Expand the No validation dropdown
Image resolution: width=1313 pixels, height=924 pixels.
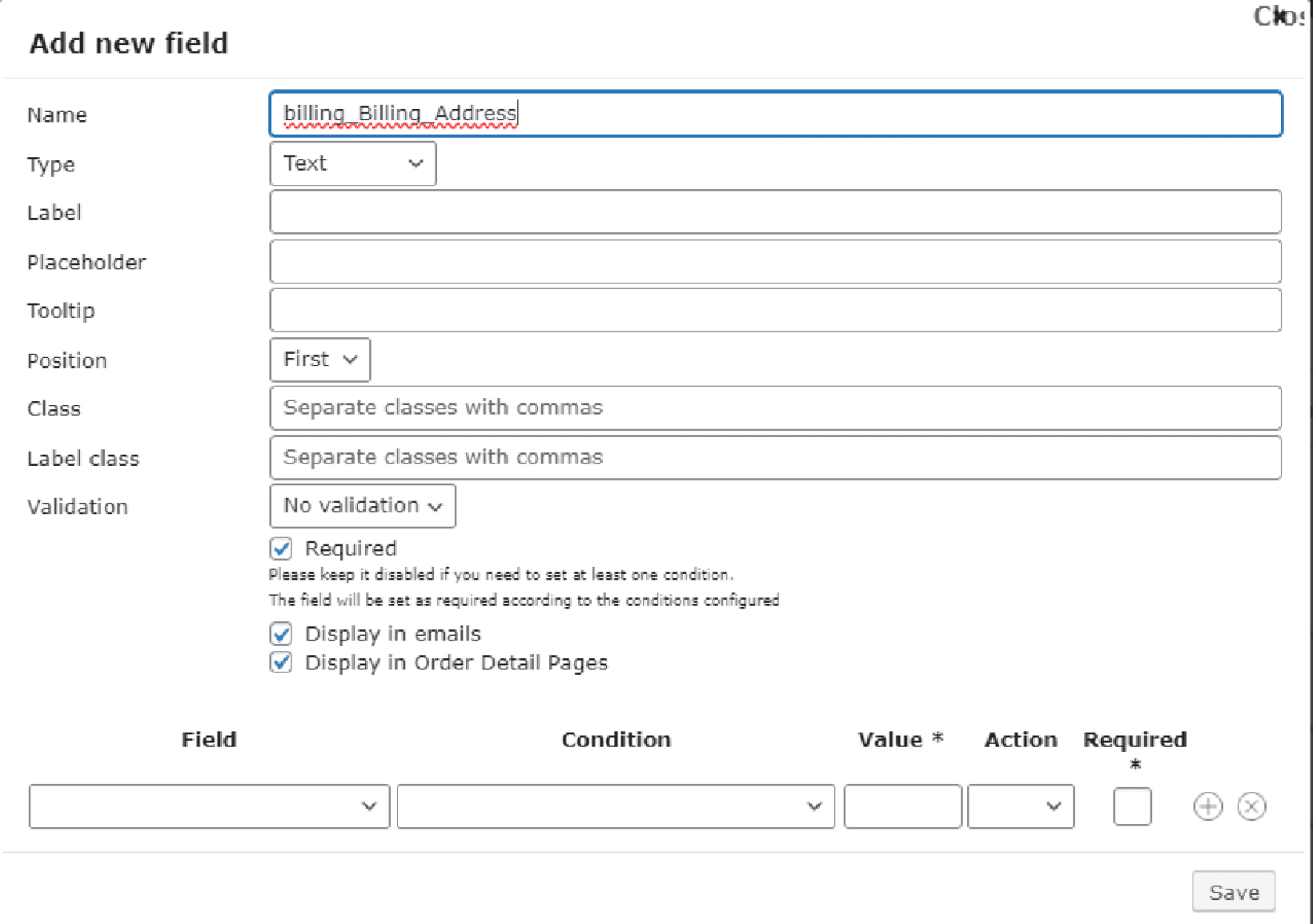pos(361,505)
